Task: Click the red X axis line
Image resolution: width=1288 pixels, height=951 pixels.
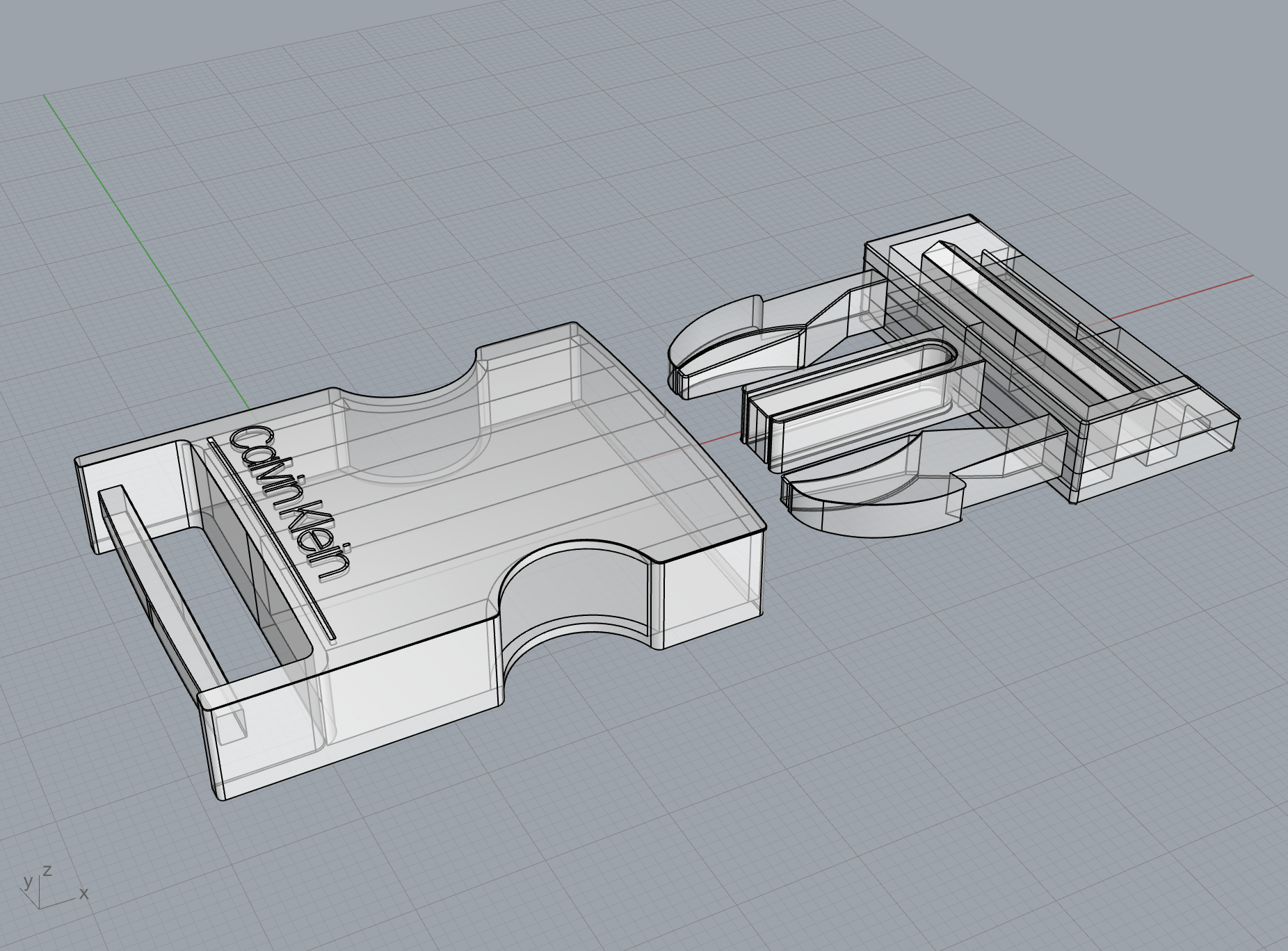Action: [1181, 297]
